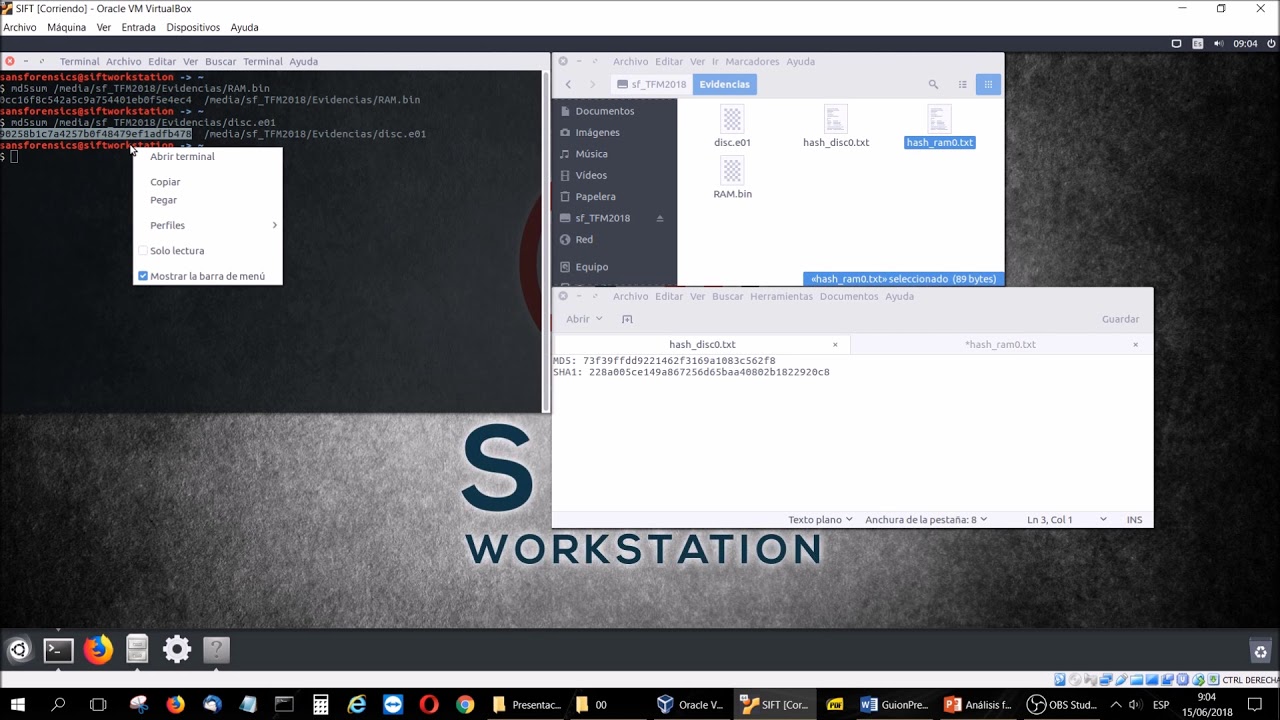Open Google Chrome from taskbar
The height and width of the screenshot is (720, 1280).
(x=465, y=705)
